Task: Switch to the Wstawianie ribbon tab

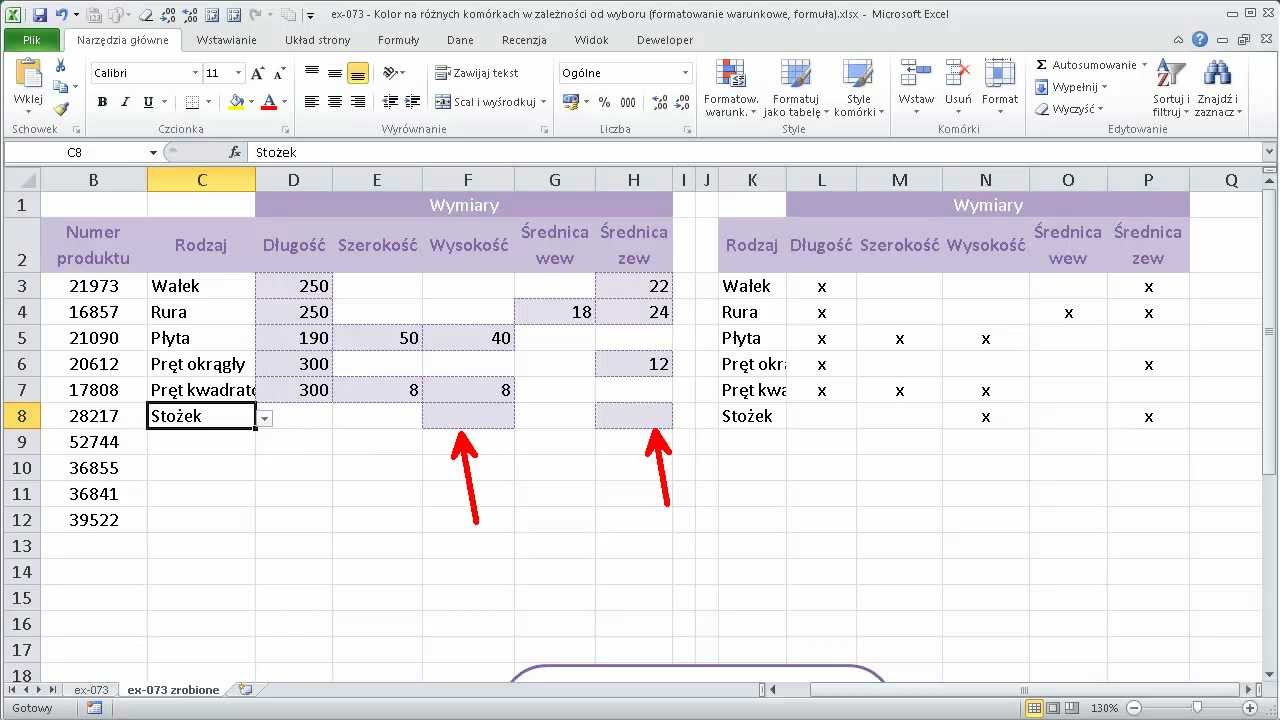Action: 226,40
